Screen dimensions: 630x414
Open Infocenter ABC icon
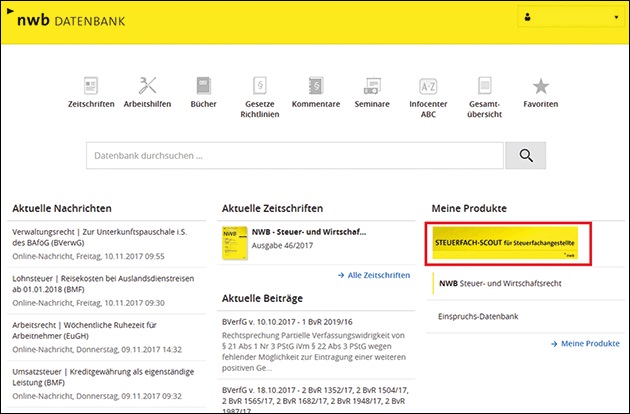[x=428, y=86]
